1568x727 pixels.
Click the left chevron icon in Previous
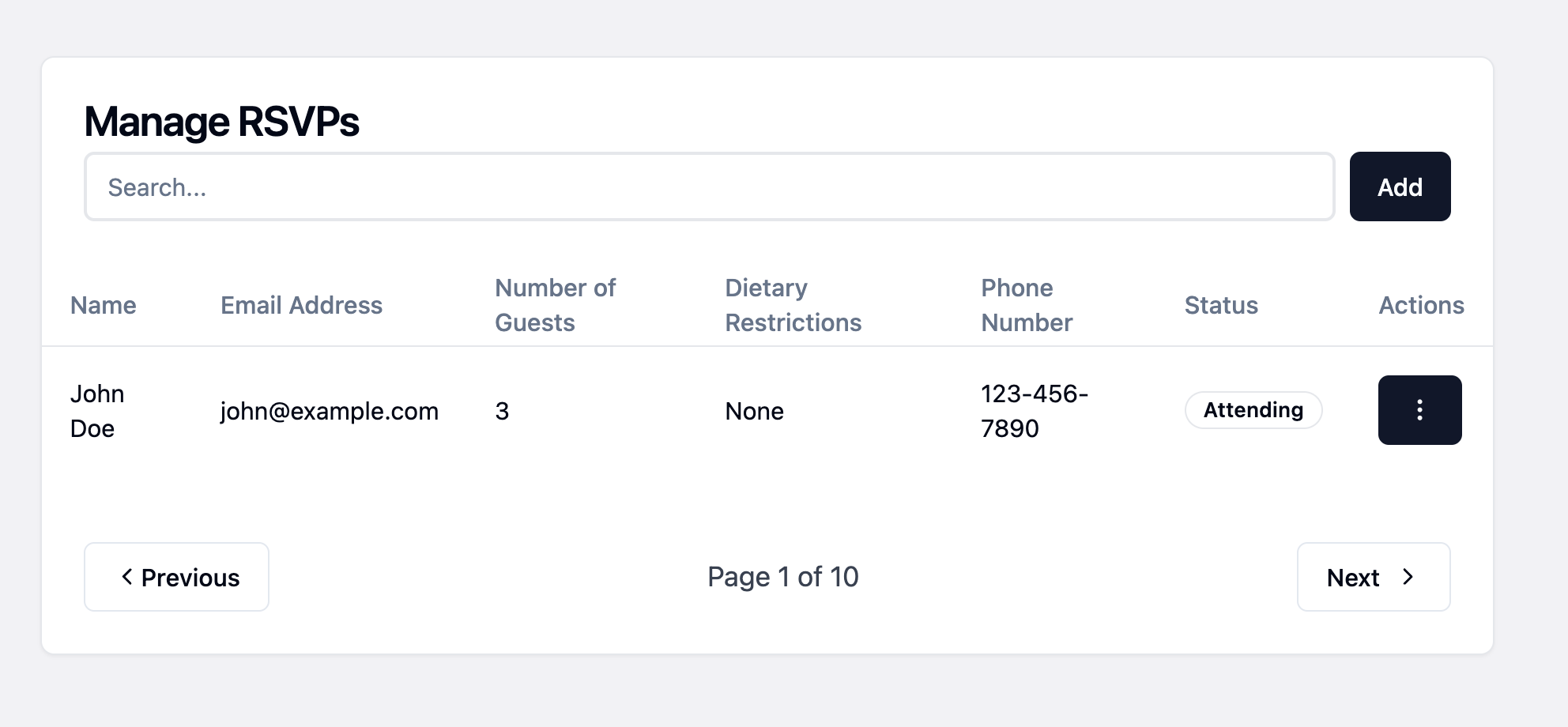pos(126,577)
